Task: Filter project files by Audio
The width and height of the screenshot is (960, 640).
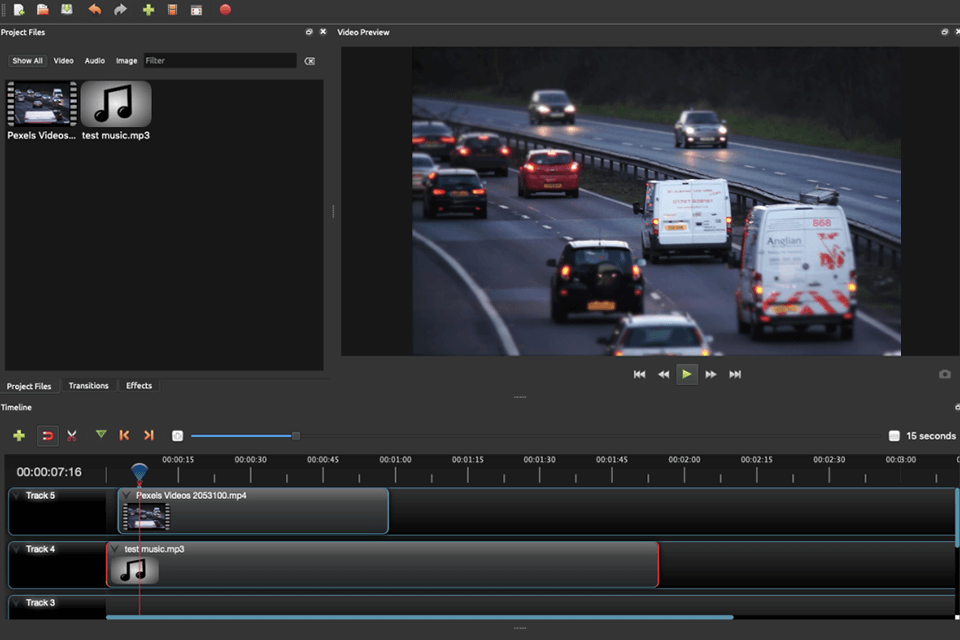Action: (94, 61)
